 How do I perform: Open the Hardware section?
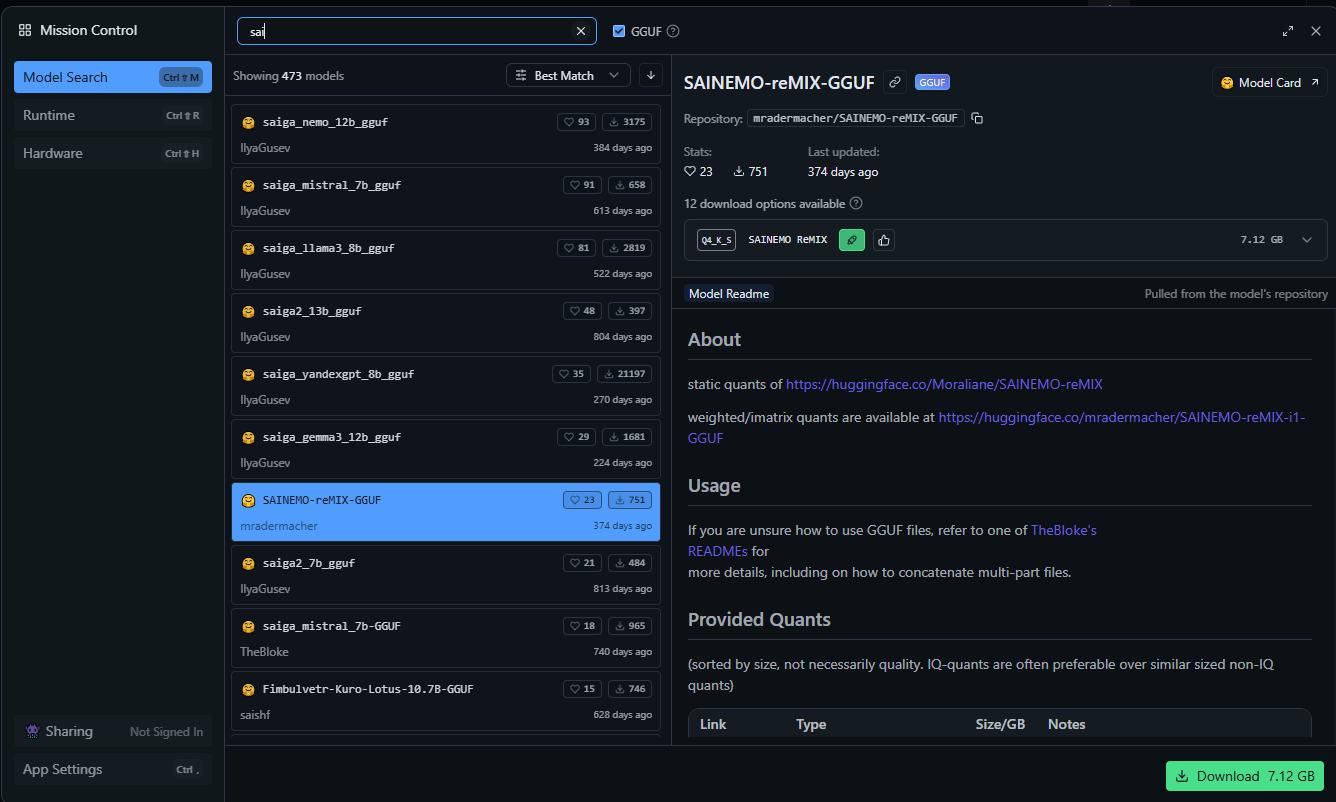point(112,153)
